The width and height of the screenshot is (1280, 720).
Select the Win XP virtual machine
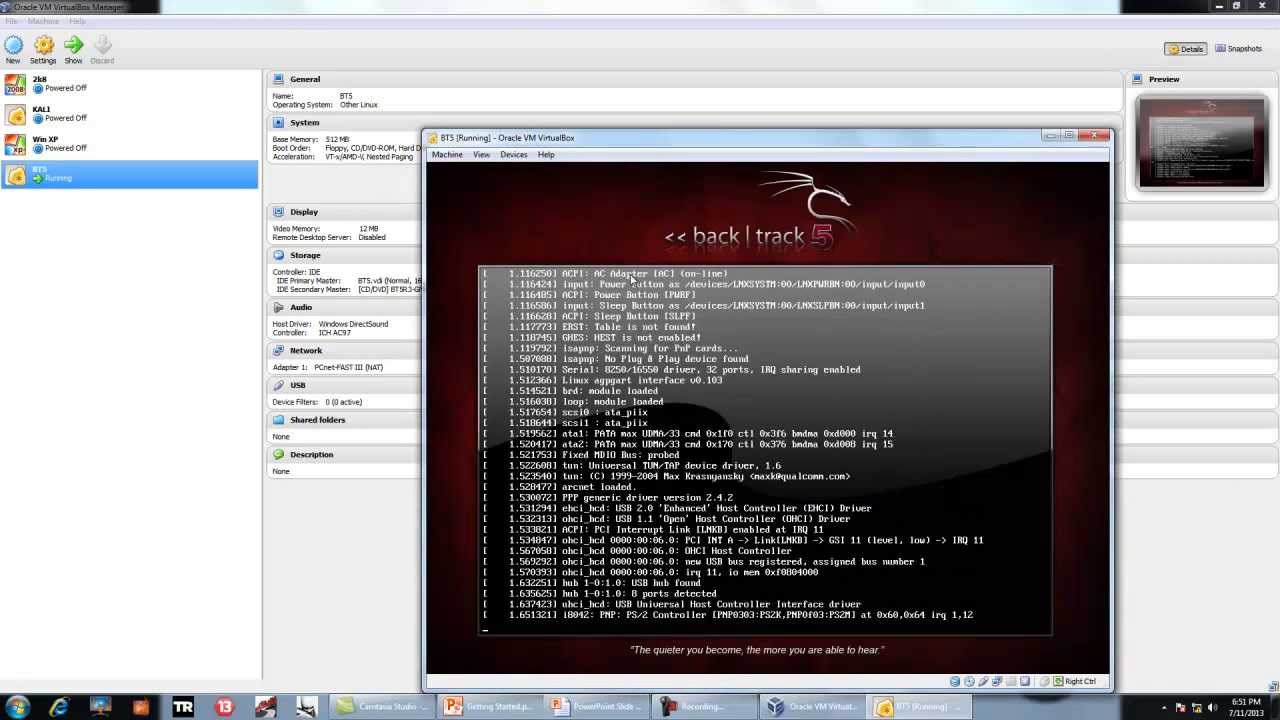click(130, 144)
